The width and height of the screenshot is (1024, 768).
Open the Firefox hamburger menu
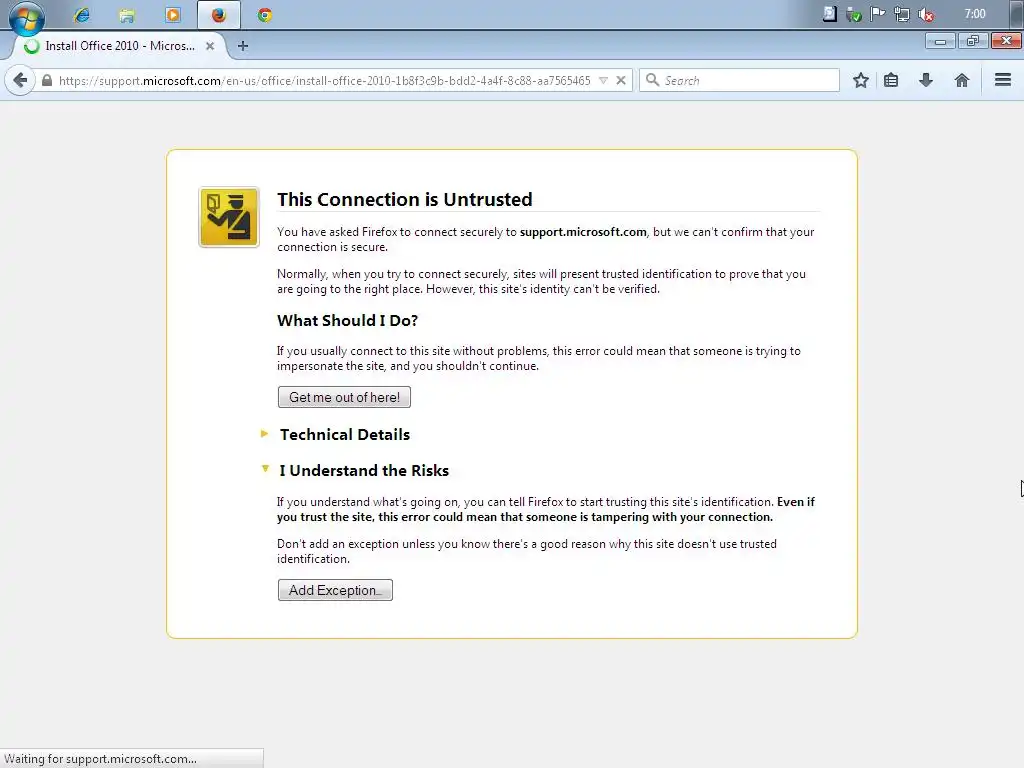1003,80
